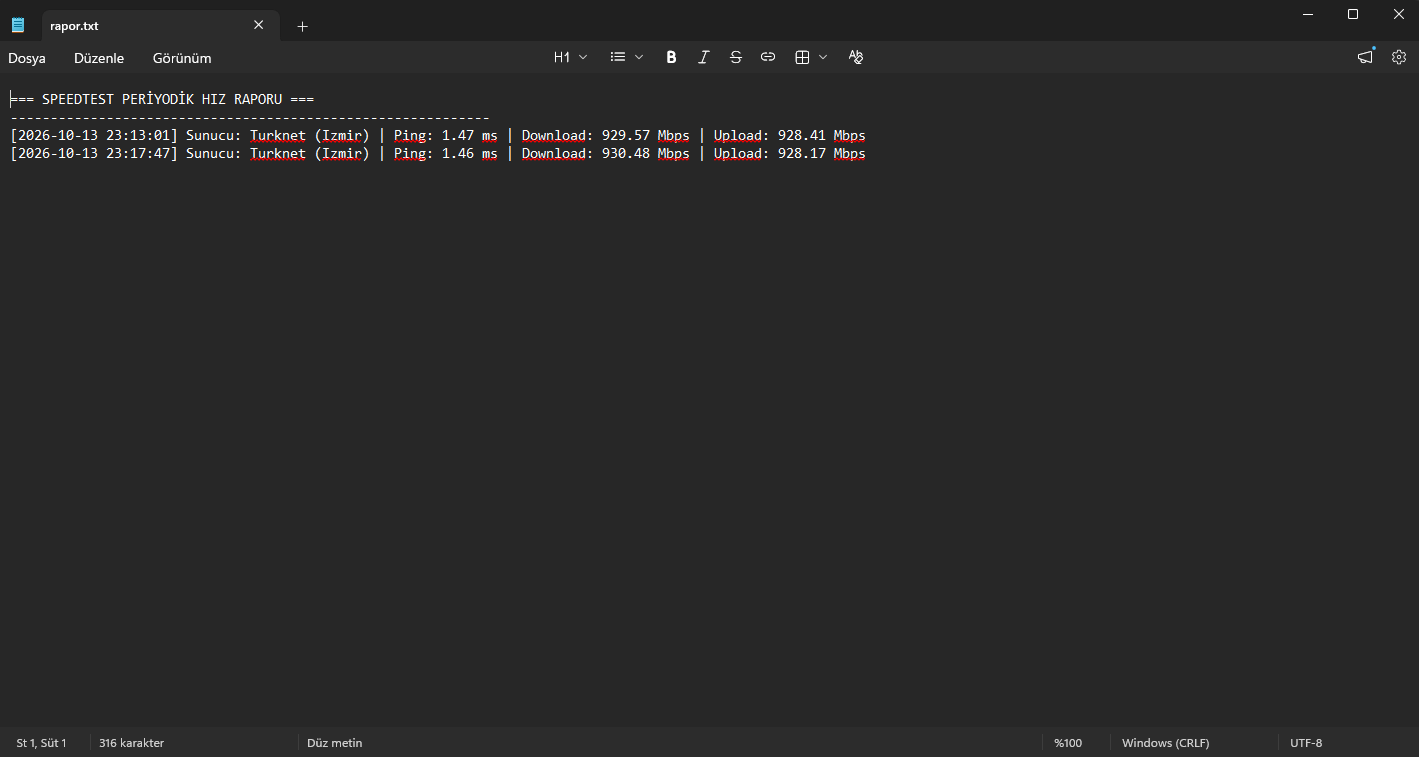Click the upload value 928.41
This screenshot has width=1419, height=757.
click(802, 135)
